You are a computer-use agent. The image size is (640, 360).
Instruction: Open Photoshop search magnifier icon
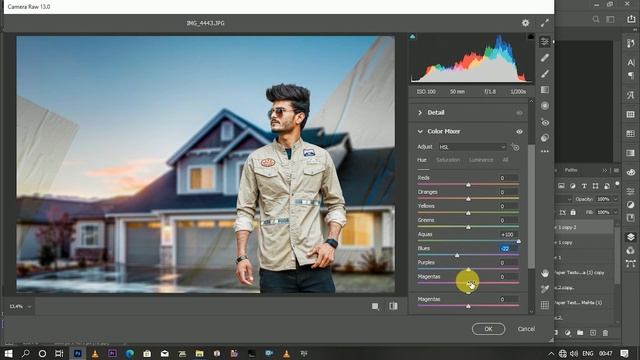(596, 19)
